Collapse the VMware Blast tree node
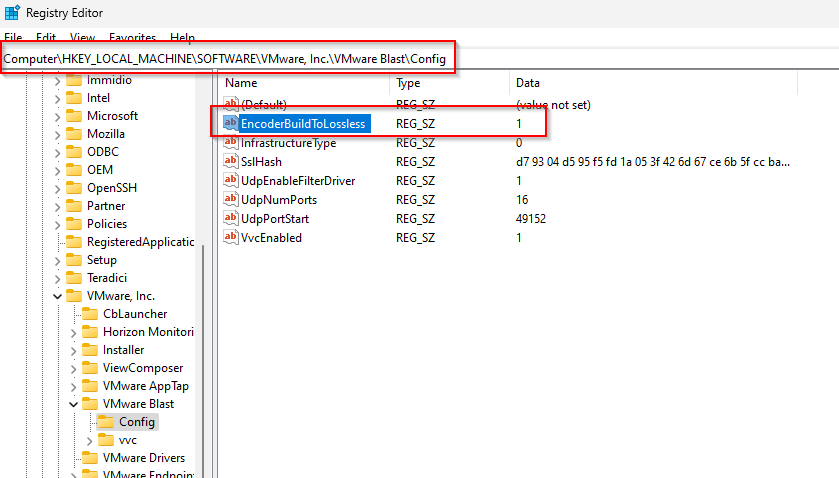The width and height of the screenshot is (839, 478). pyautogui.click(x=73, y=404)
